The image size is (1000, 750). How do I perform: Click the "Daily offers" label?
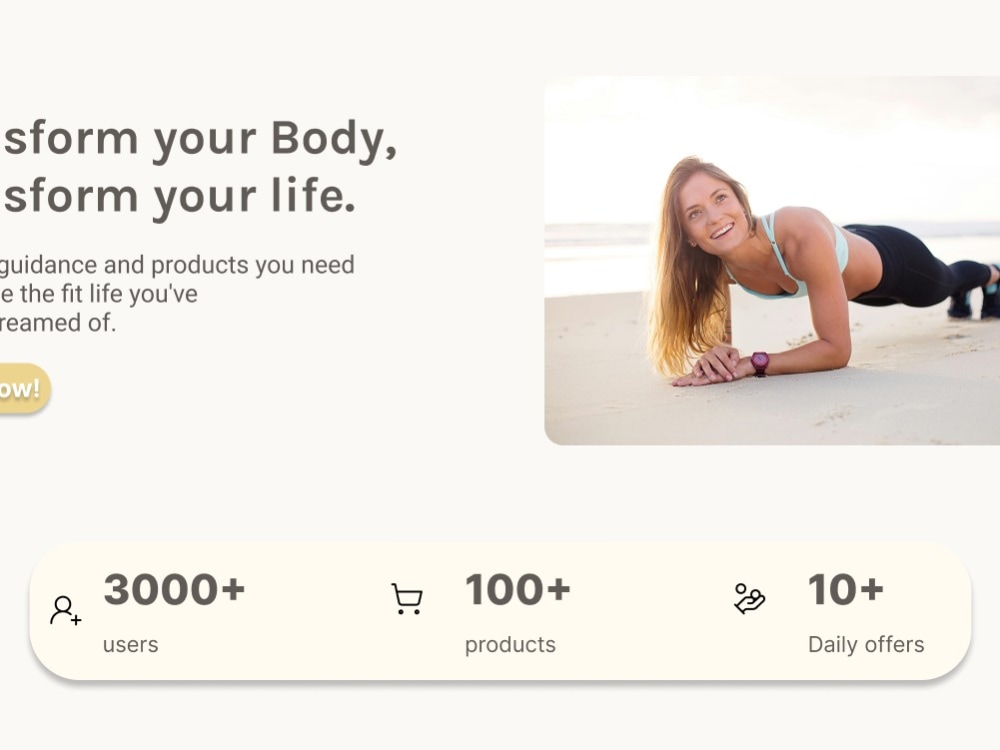pyautogui.click(x=866, y=645)
